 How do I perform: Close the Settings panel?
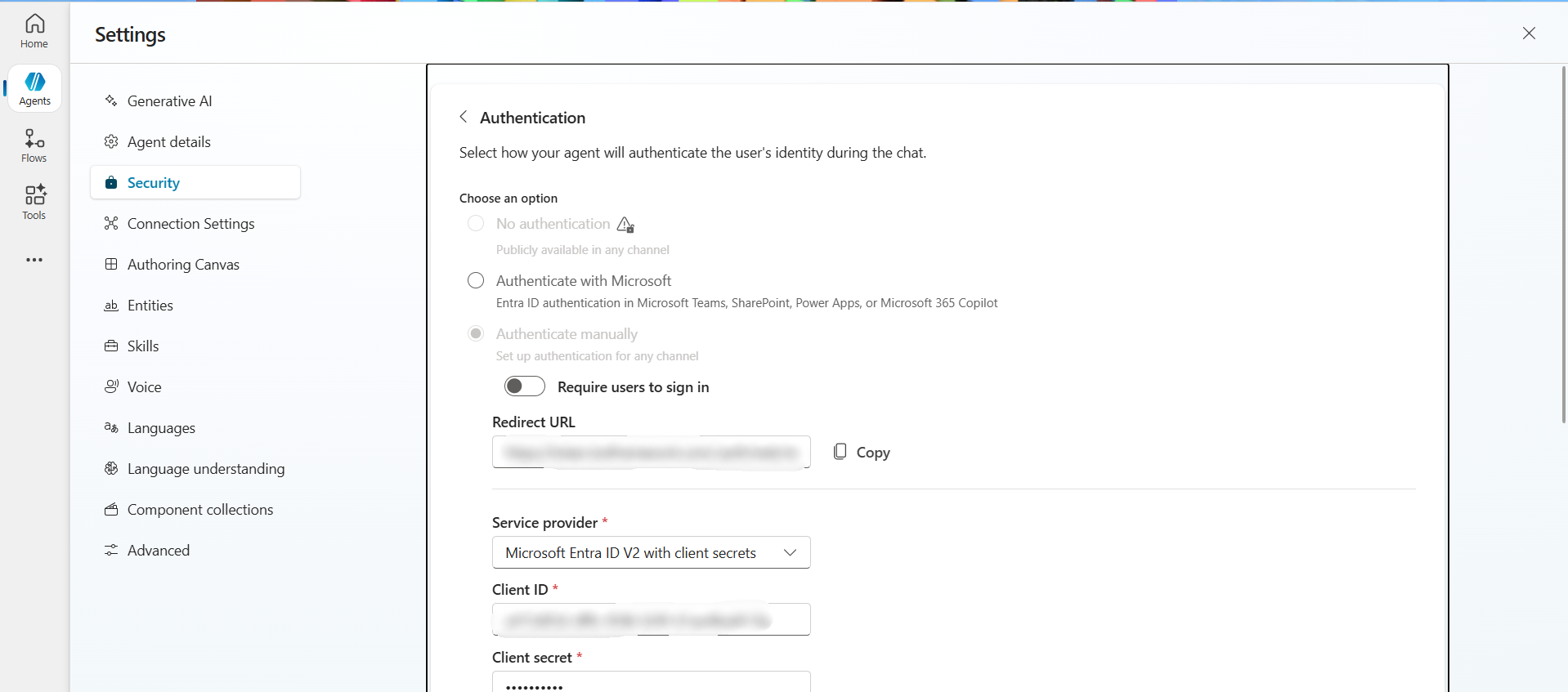[x=1529, y=33]
